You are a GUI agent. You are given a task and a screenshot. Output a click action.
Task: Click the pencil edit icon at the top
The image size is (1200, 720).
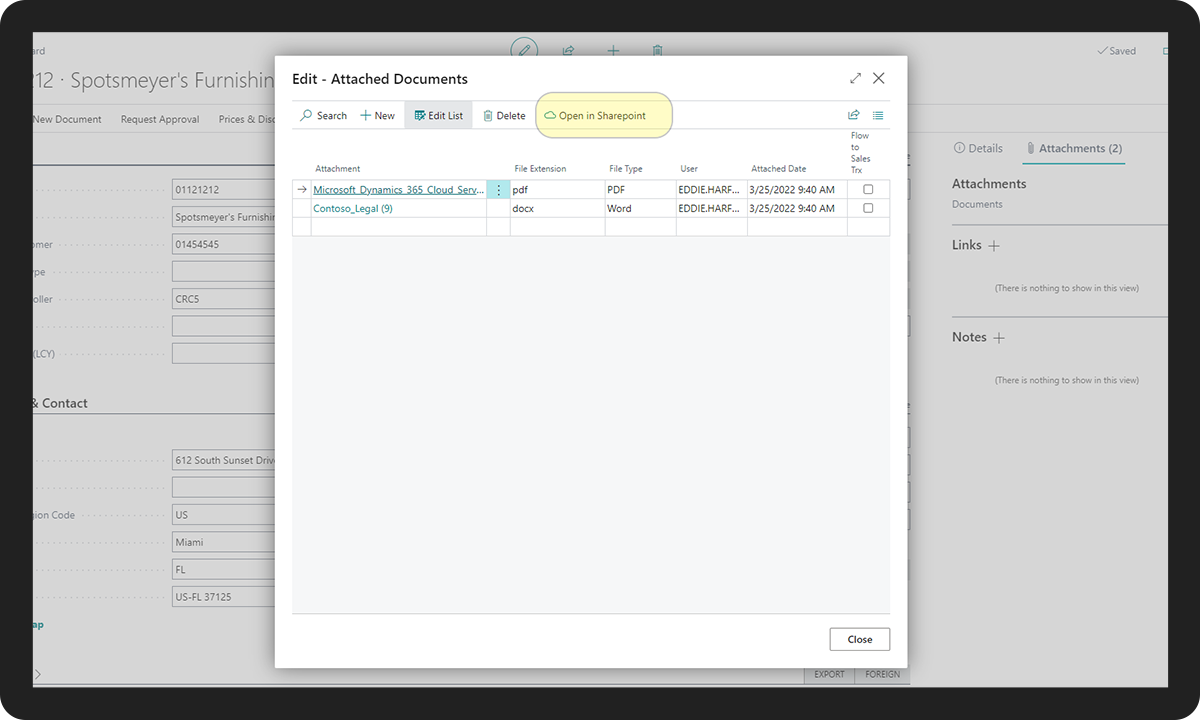[x=524, y=50]
